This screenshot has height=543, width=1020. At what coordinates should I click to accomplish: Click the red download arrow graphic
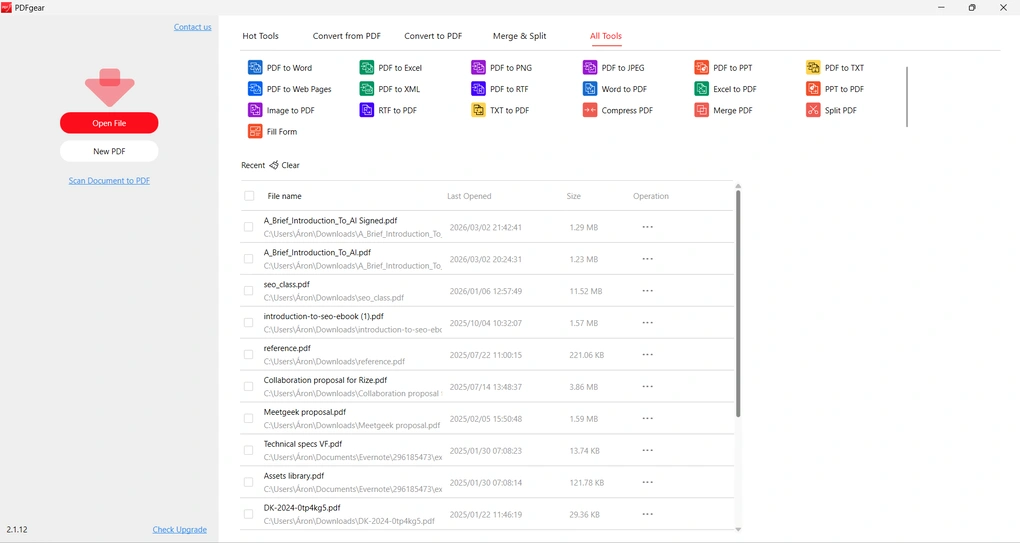pos(109,87)
